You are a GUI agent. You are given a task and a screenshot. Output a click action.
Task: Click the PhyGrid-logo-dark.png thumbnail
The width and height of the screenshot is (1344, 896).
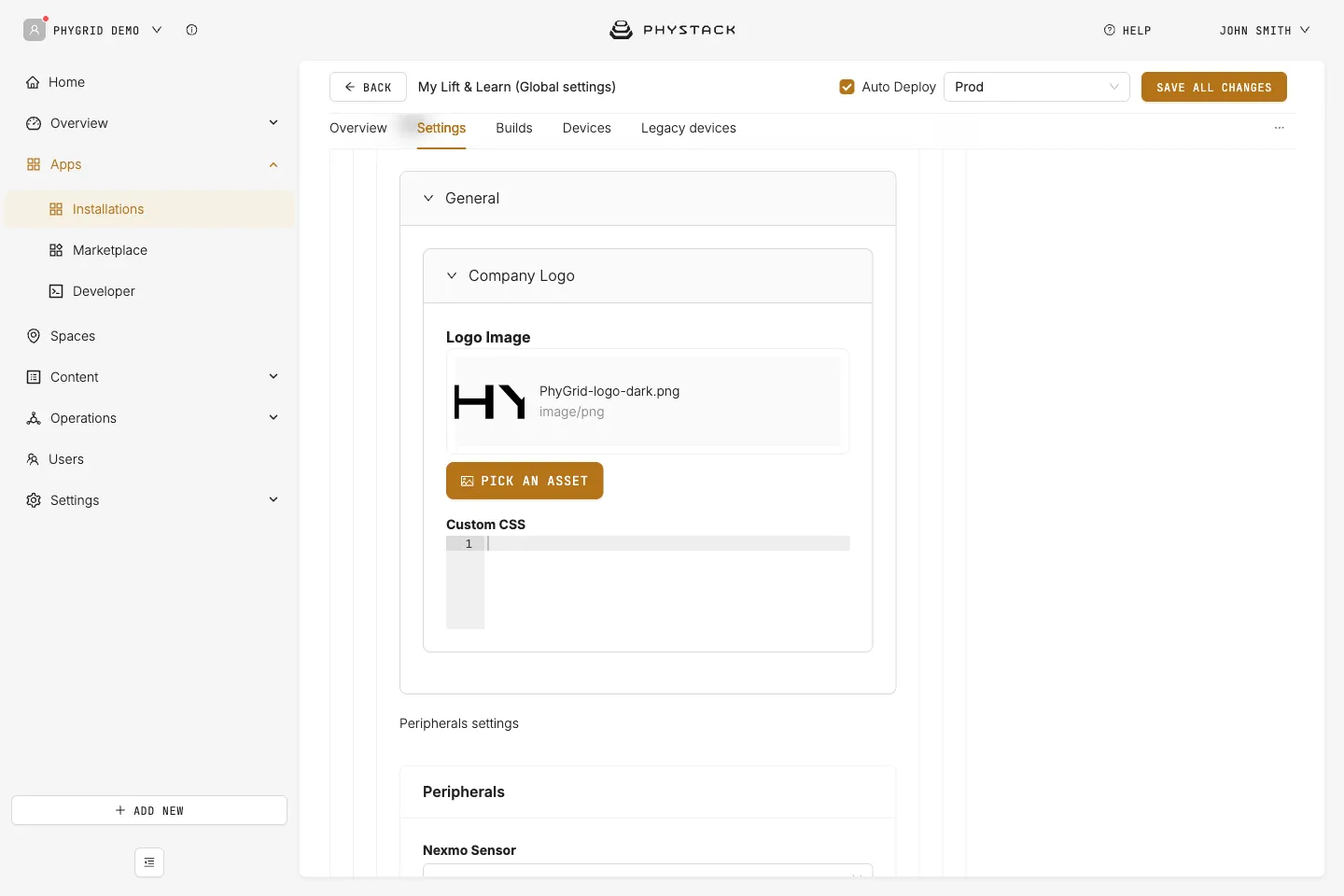[x=489, y=401]
